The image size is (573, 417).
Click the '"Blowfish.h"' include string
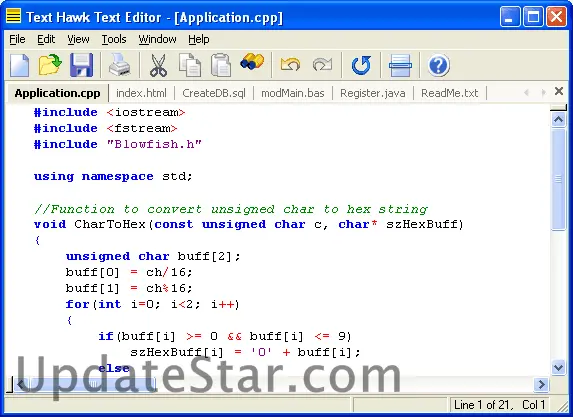[x=154, y=144]
